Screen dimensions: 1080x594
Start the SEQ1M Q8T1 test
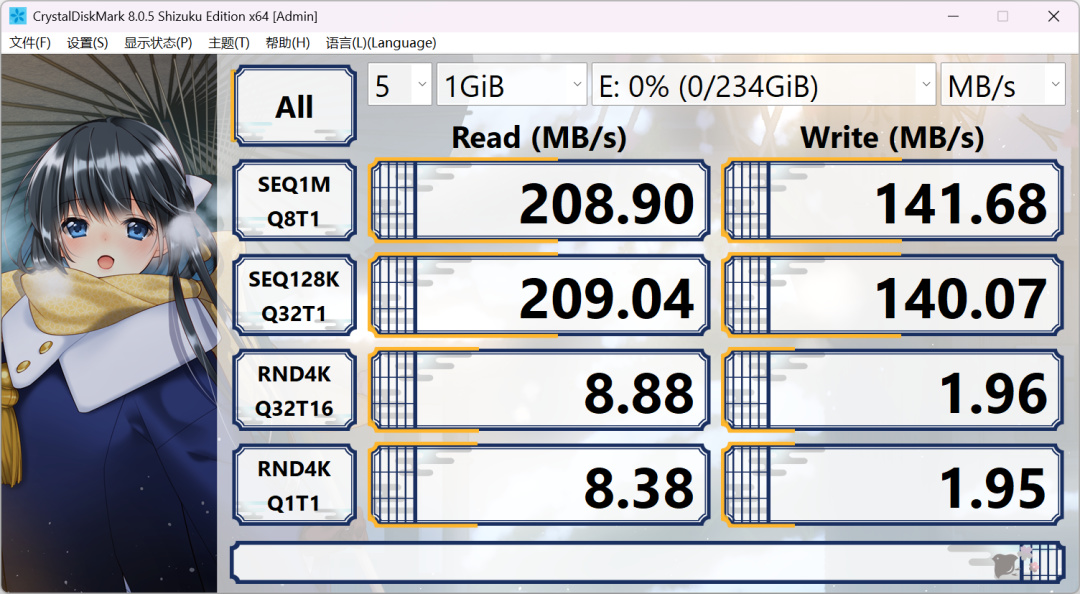tap(294, 201)
